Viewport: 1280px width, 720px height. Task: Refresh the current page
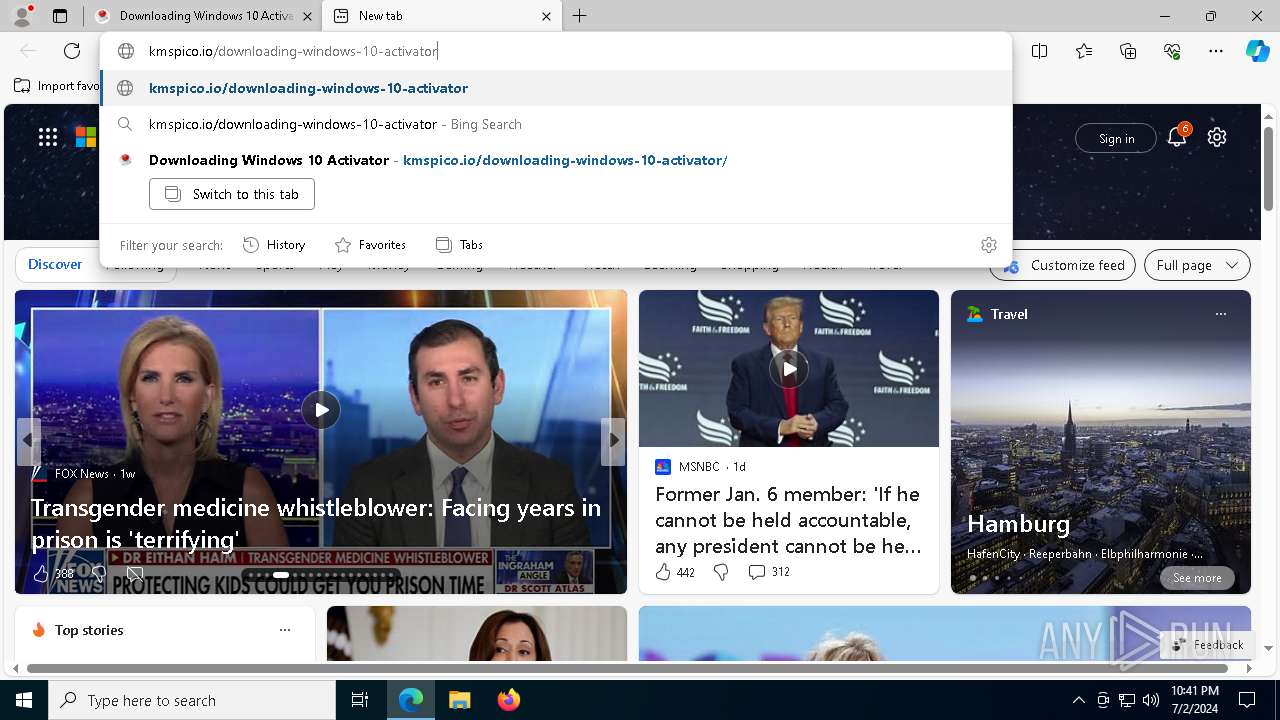point(72,51)
